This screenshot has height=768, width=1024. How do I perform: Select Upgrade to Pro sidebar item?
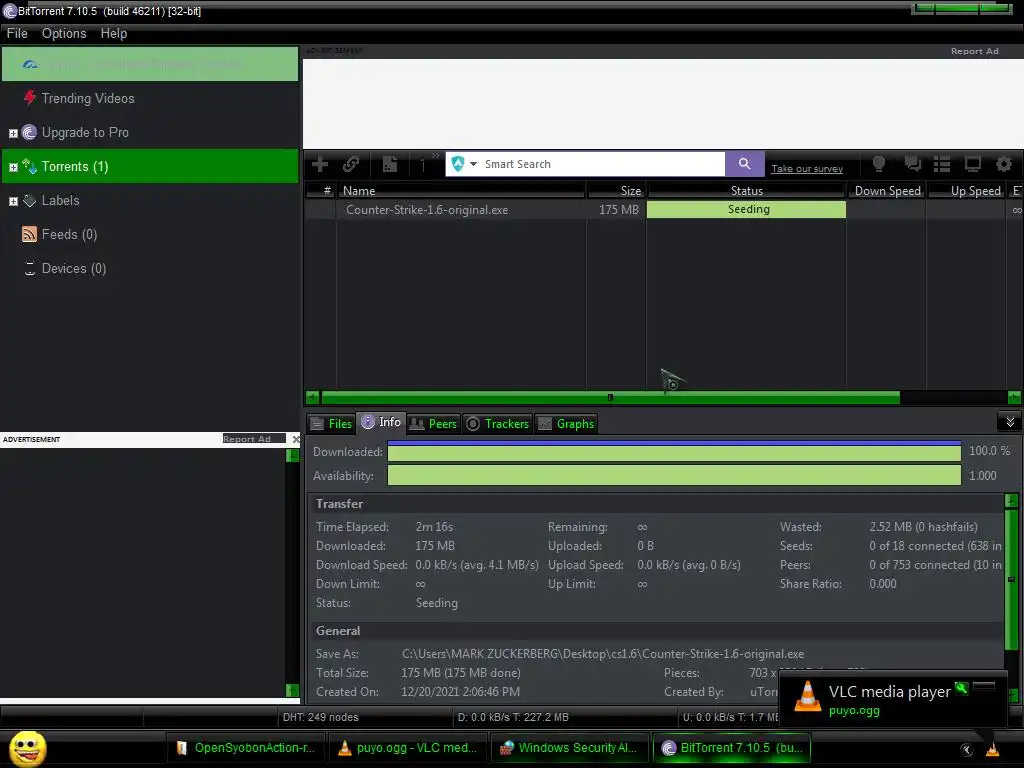tap(85, 133)
